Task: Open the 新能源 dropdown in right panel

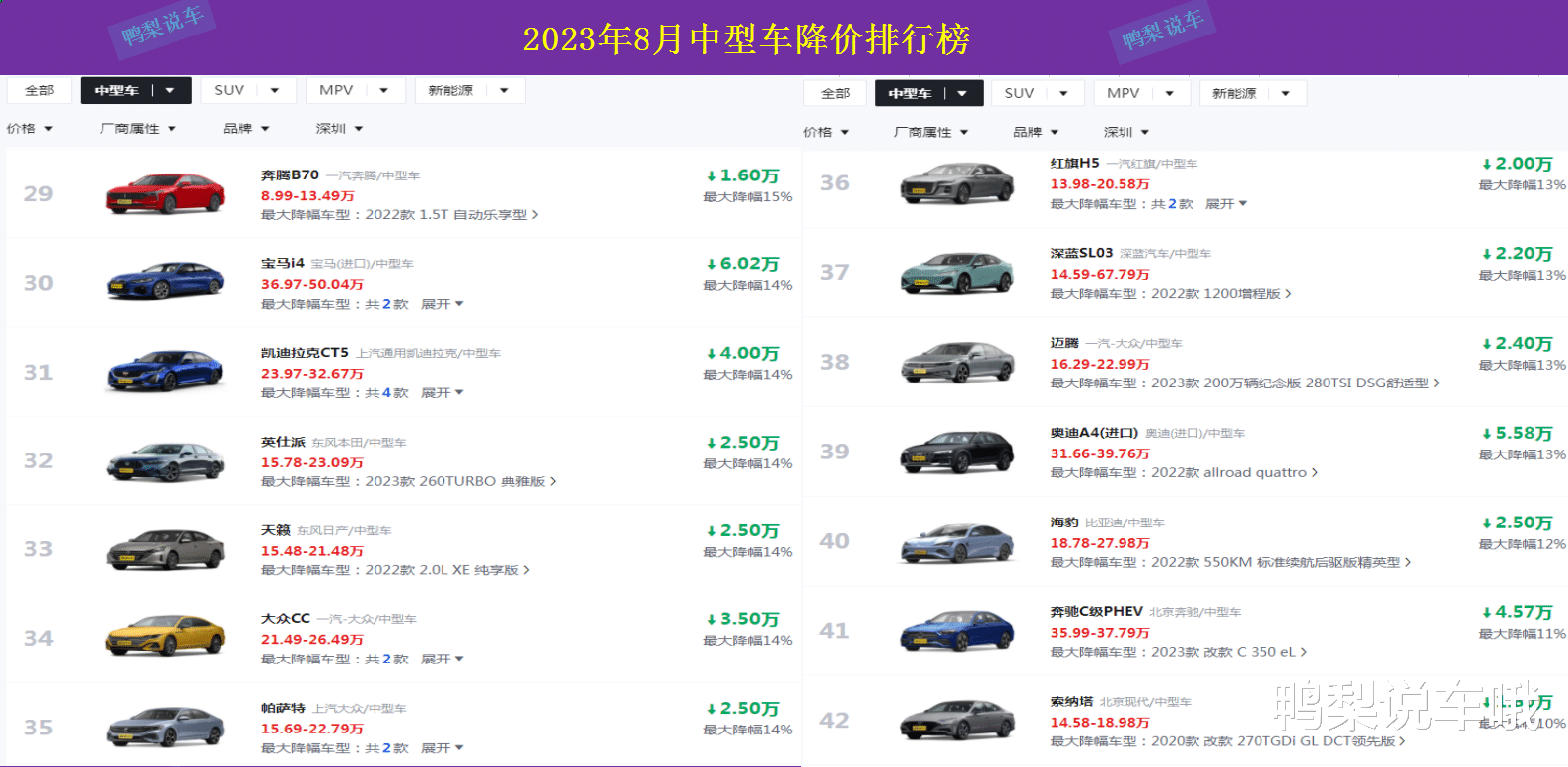Action: pos(1253,94)
